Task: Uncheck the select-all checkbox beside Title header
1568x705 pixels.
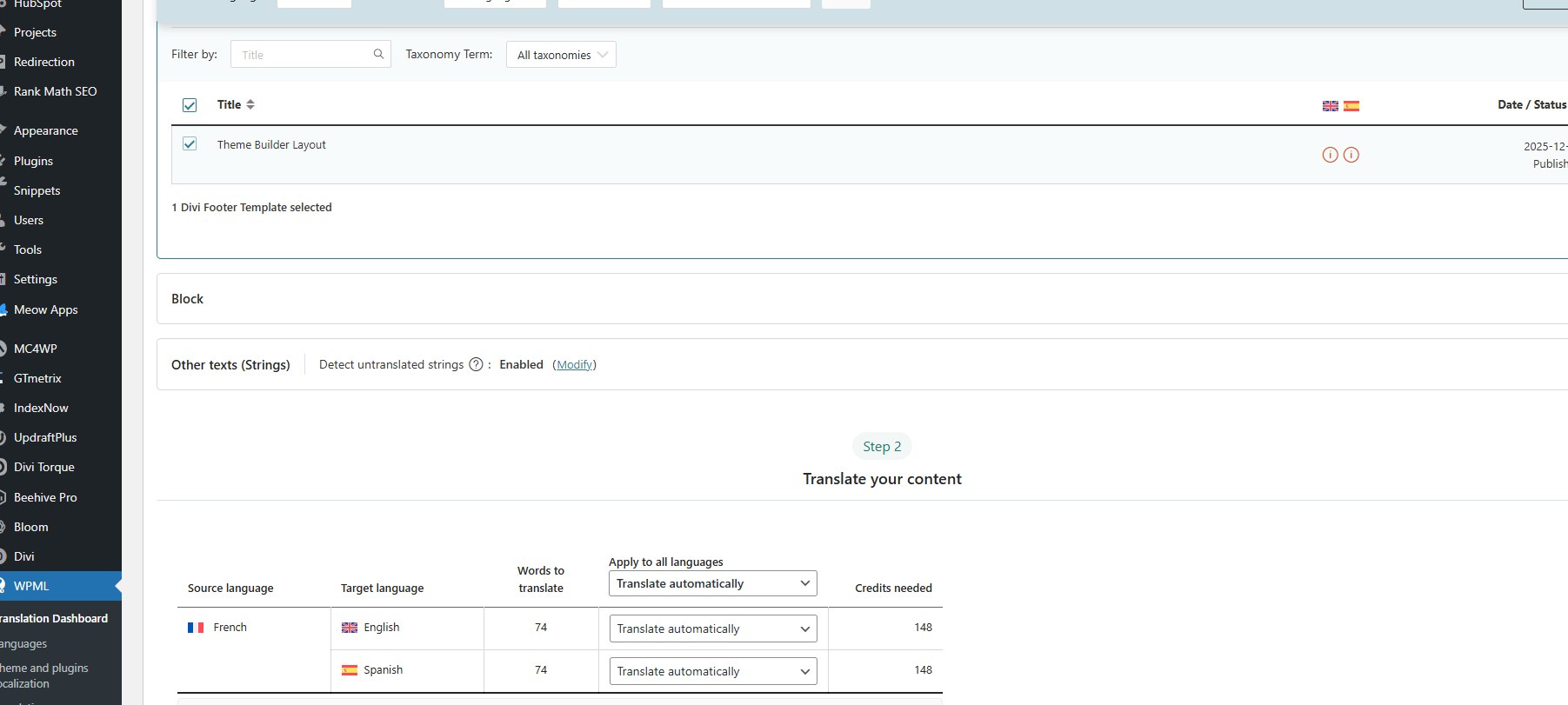Action: tap(190, 105)
